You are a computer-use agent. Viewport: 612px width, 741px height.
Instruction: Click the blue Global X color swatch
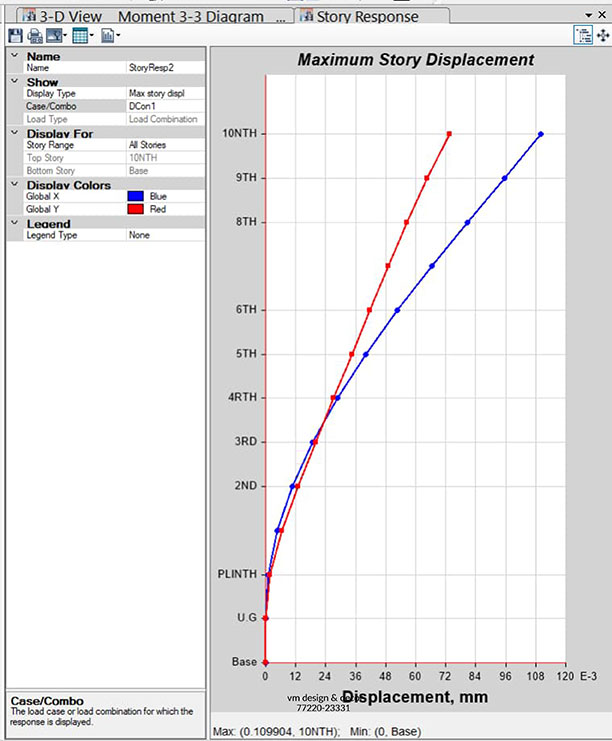tap(137, 197)
